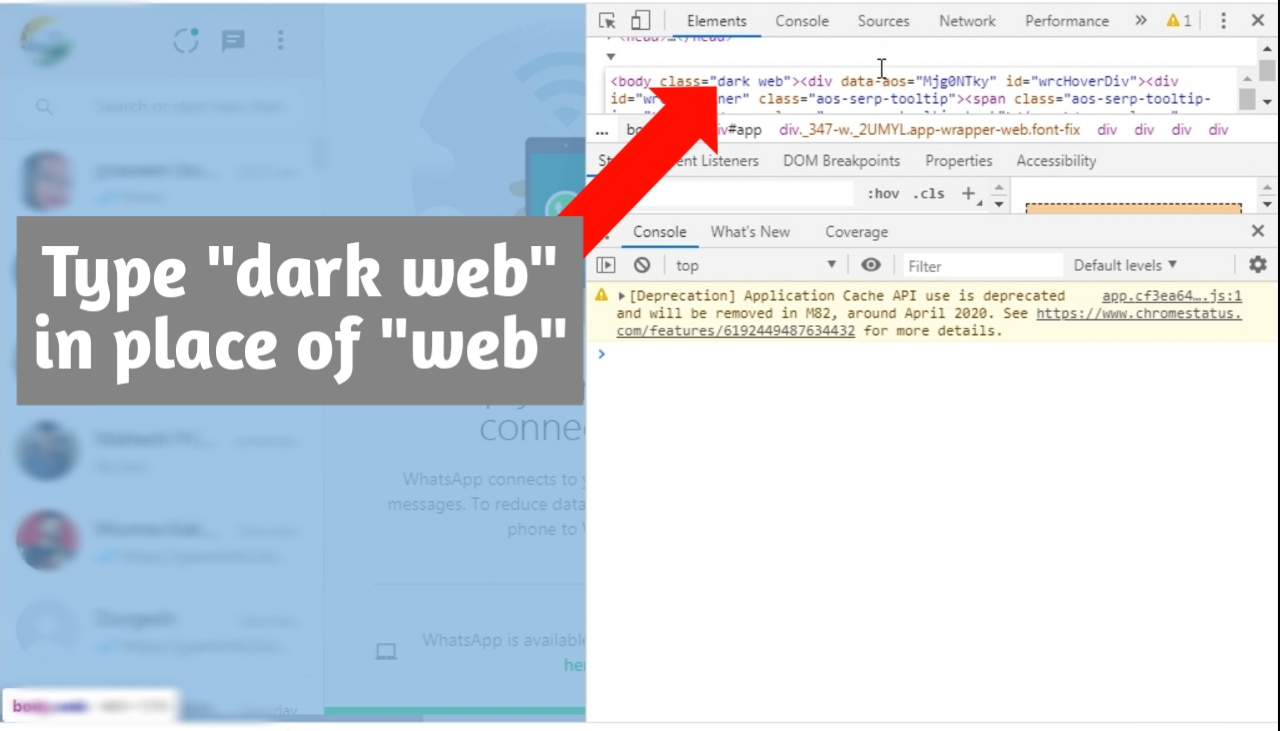The height and width of the screenshot is (731, 1280).
Task: Clear the console with the ban icon
Action: point(642,265)
